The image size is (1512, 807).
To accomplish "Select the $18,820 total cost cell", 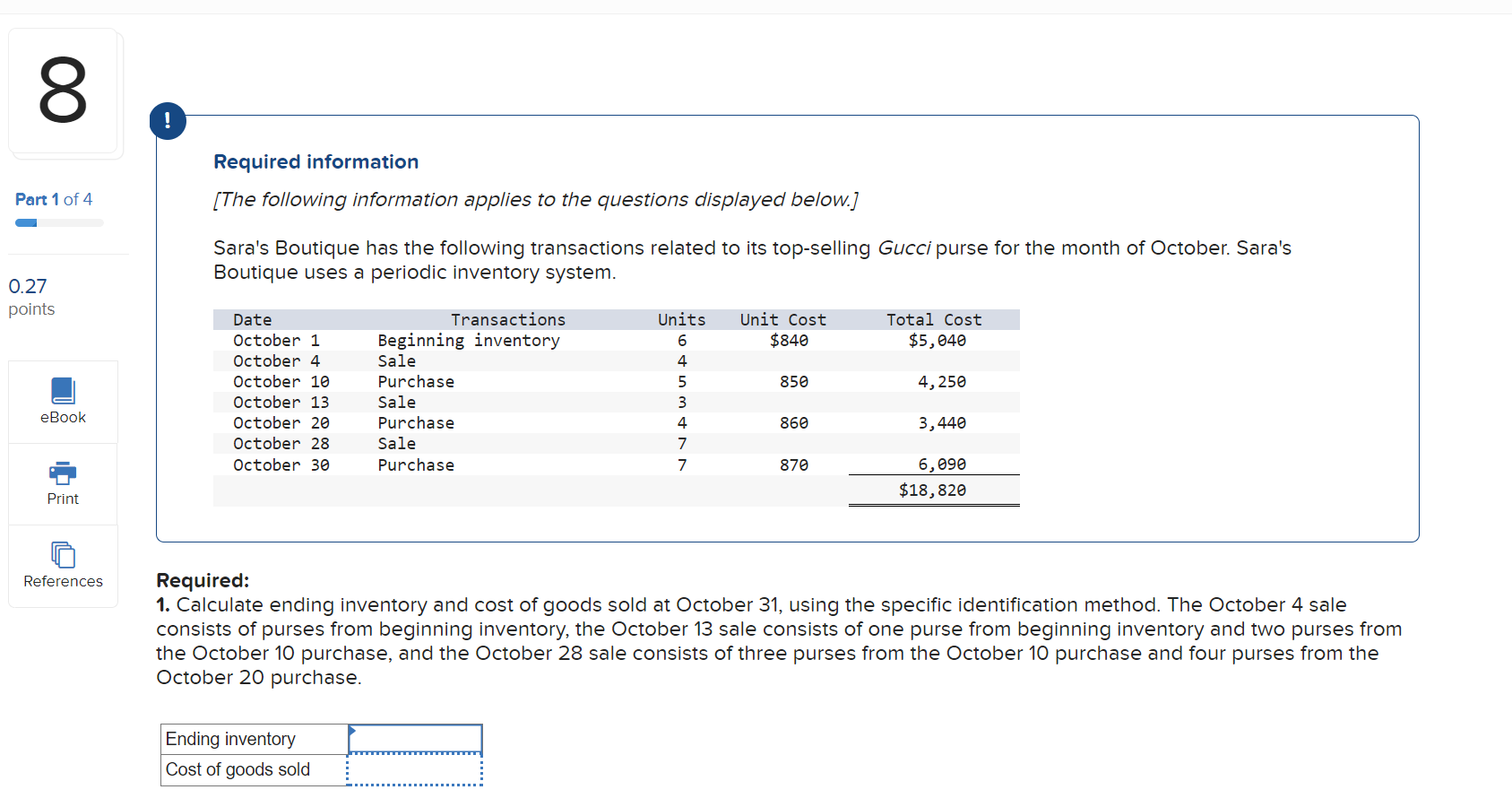I will (x=933, y=490).
